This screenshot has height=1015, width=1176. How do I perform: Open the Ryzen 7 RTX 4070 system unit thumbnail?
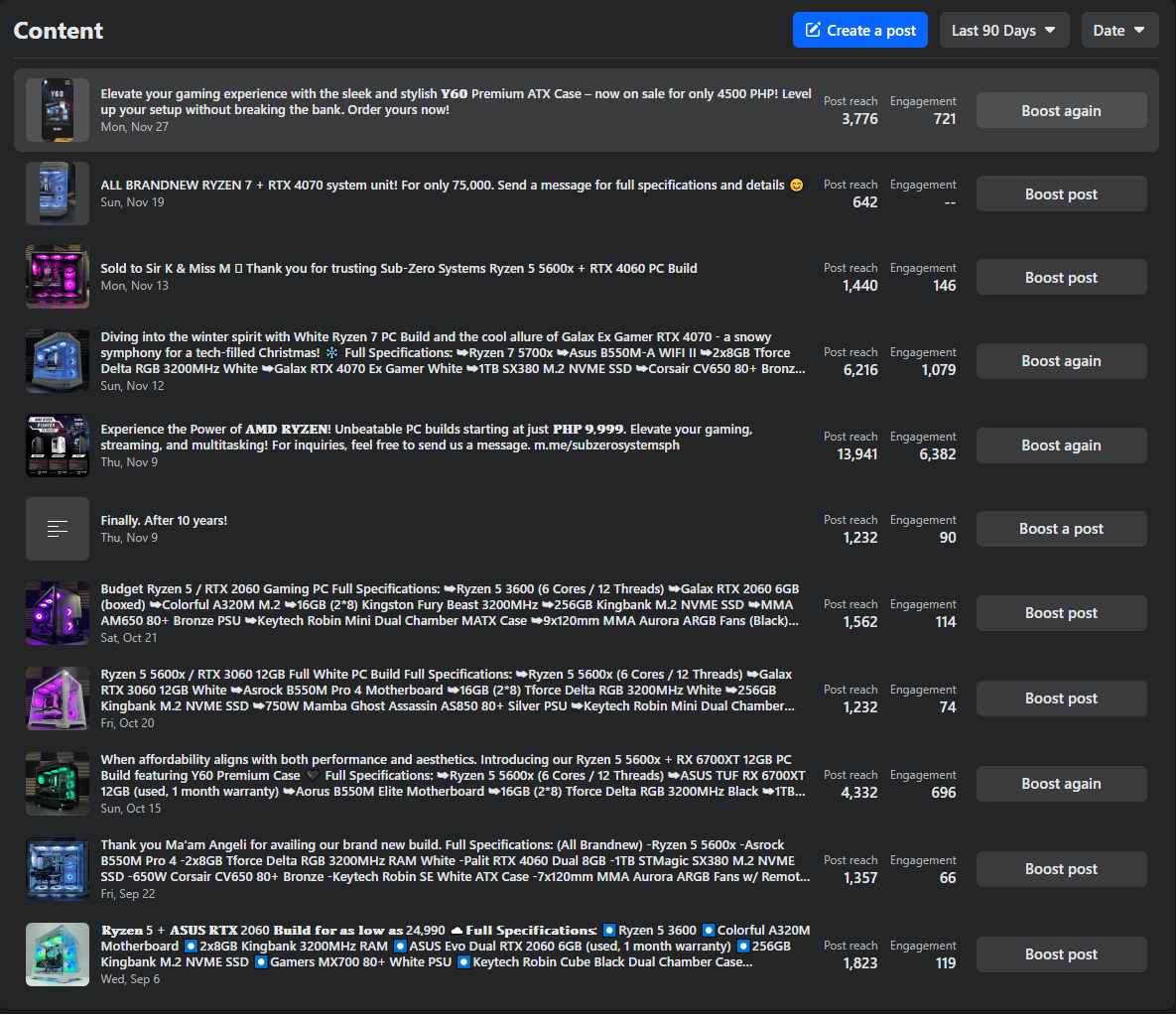pos(58,193)
